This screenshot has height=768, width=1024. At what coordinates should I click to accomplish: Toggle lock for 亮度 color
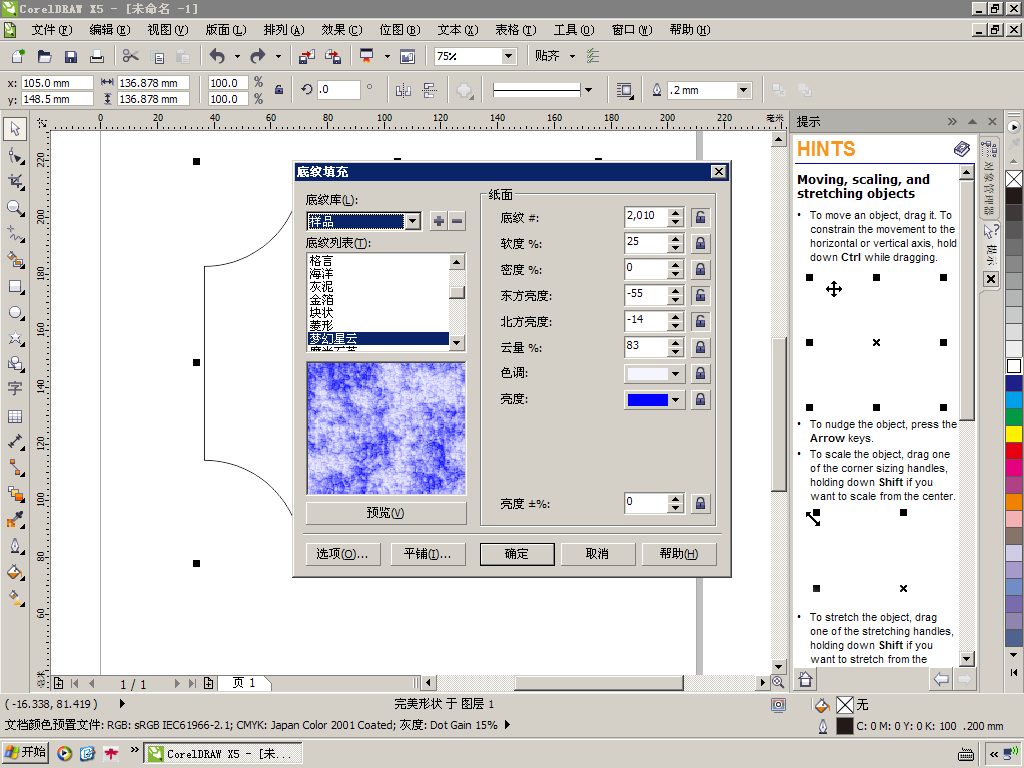700,399
